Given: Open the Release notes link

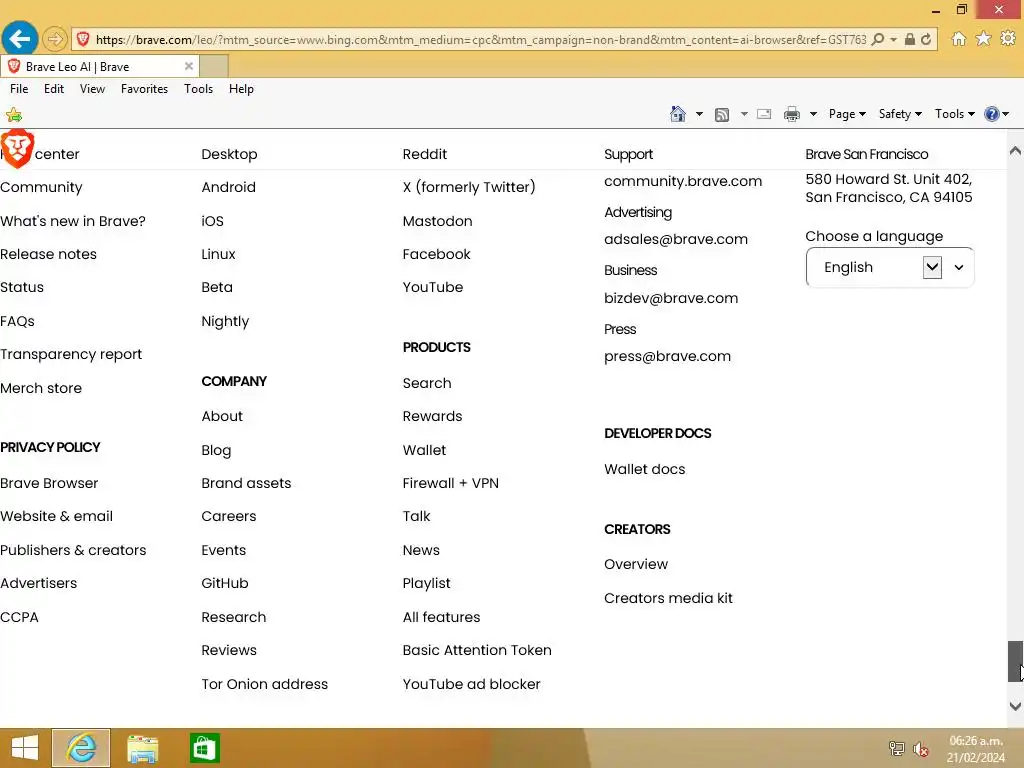Looking at the screenshot, I should point(48,254).
